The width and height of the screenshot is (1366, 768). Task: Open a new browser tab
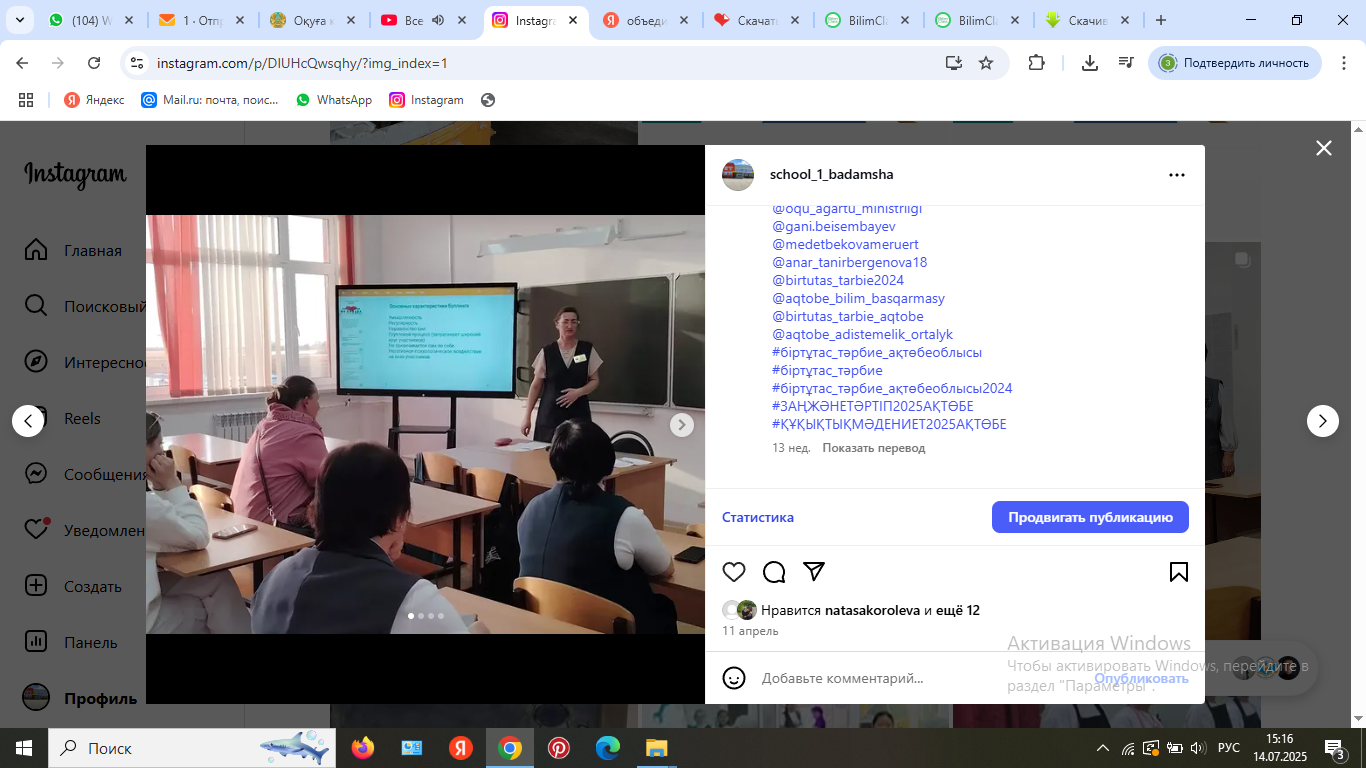[1160, 20]
